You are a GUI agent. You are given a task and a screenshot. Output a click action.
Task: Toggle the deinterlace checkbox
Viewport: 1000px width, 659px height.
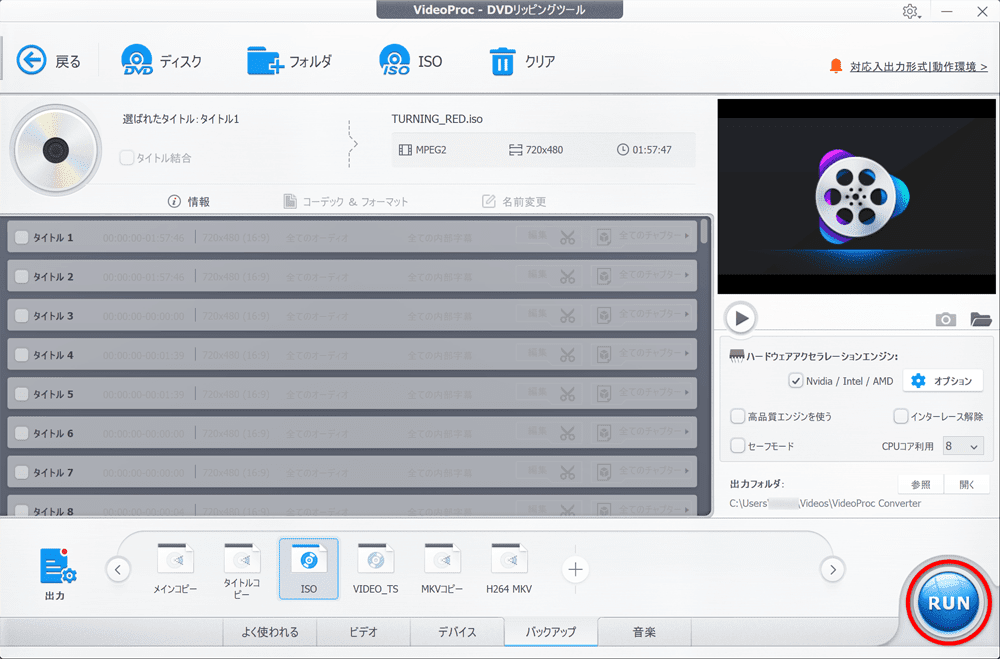(901, 416)
